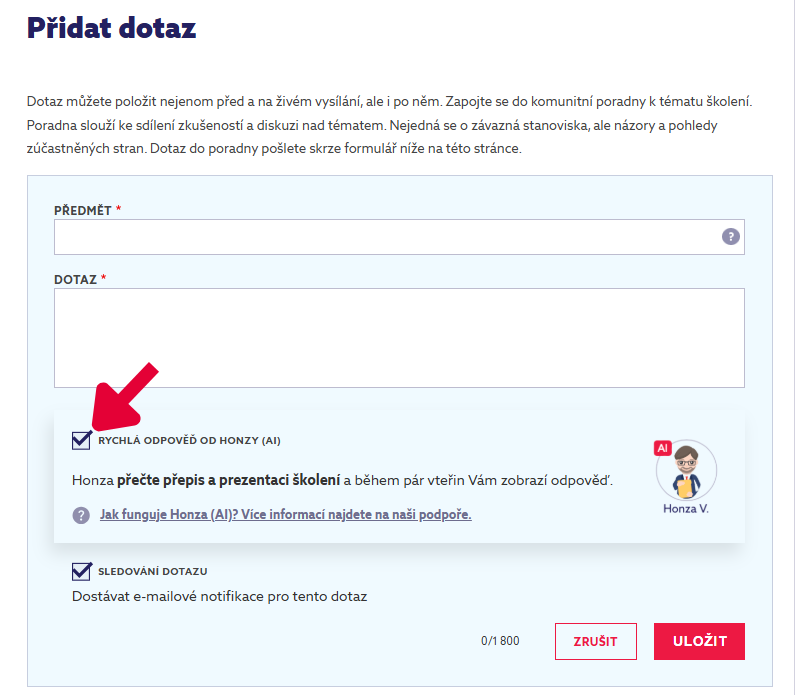Click the "Sledování dotazu" label text

[153, 571]
